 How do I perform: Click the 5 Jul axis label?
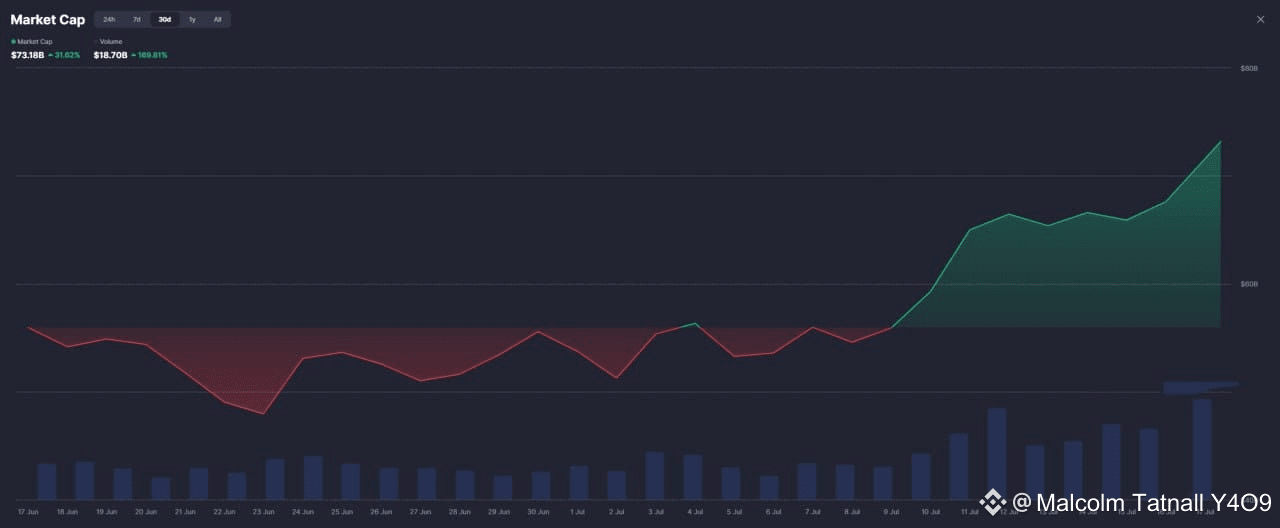click(x=735, y=511)
